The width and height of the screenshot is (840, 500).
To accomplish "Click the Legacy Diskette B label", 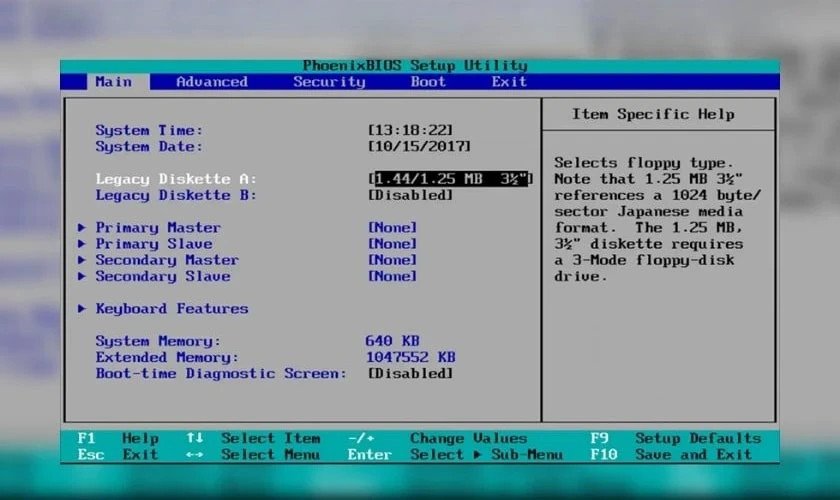I will click(176, 195).
